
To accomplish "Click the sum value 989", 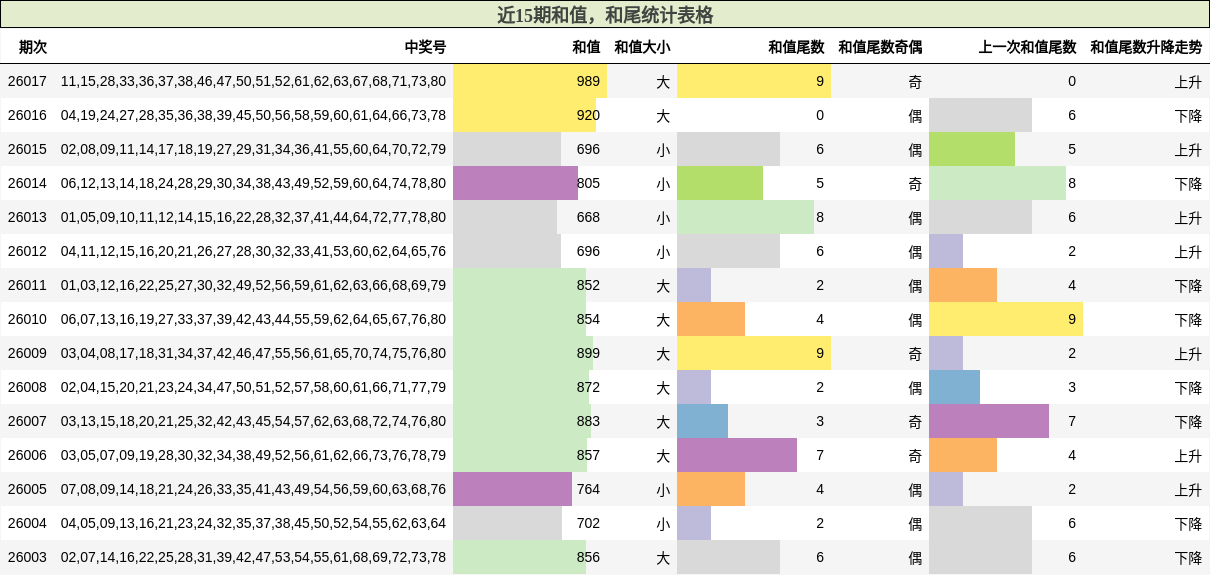I will point(588,81).
